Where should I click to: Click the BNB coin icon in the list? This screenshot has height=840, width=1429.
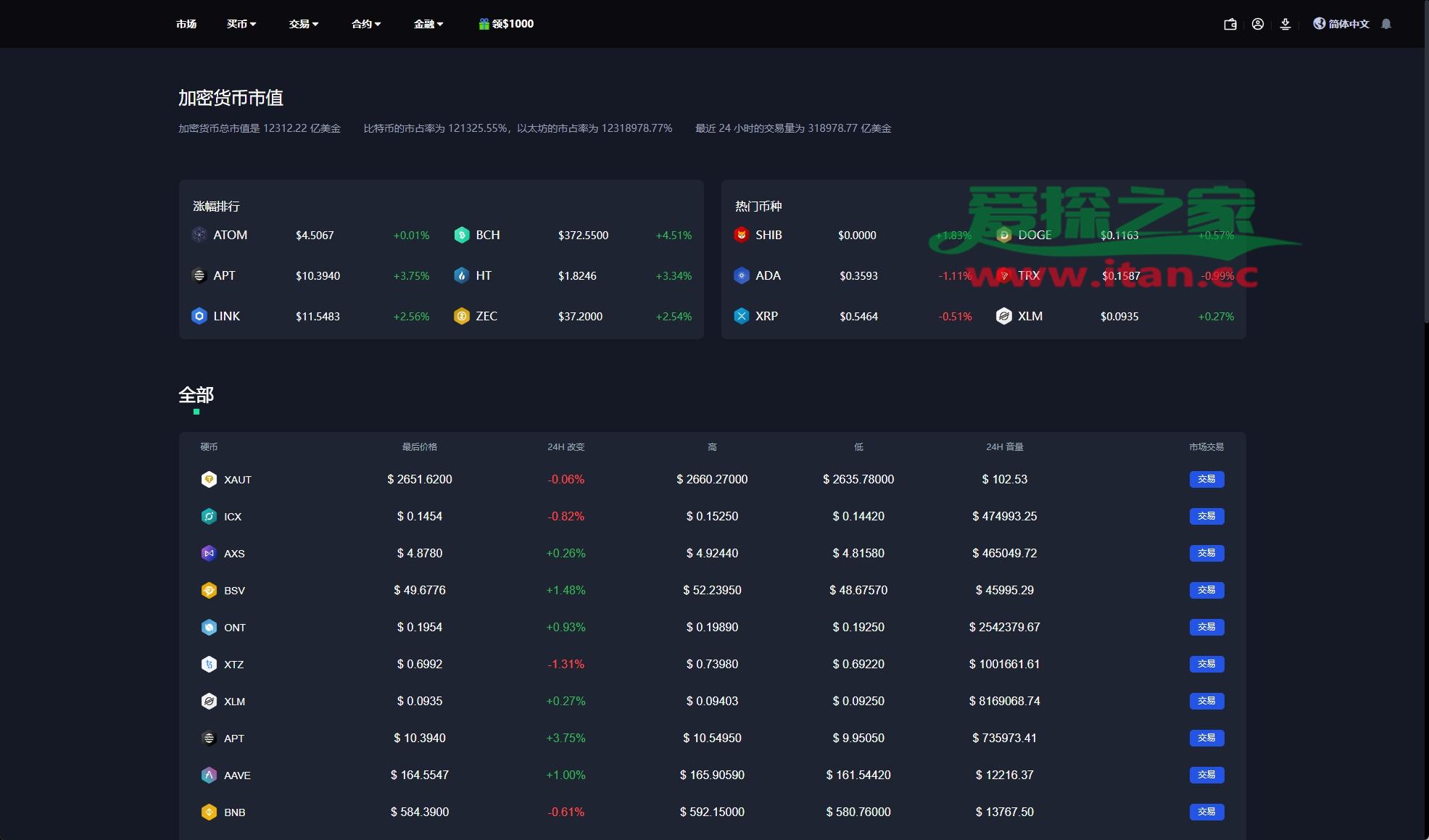pos(209,812)
